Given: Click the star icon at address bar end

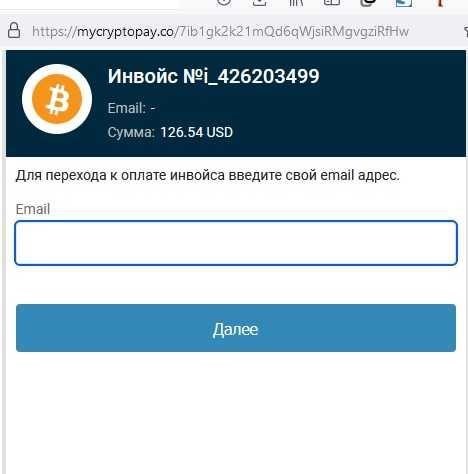Looking at the screenshot, I should coord(466,32).
